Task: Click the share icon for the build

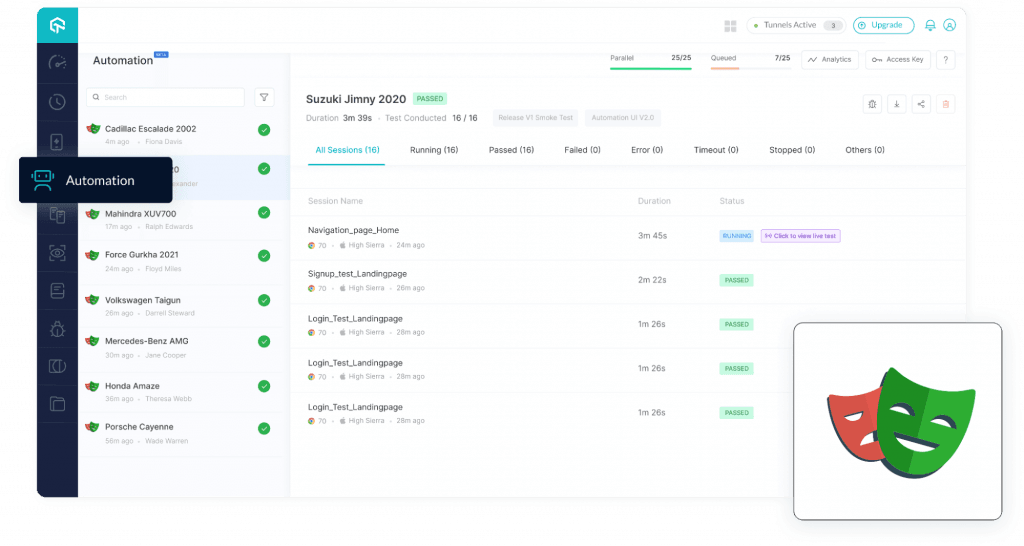Action: [x=921, y=104]
